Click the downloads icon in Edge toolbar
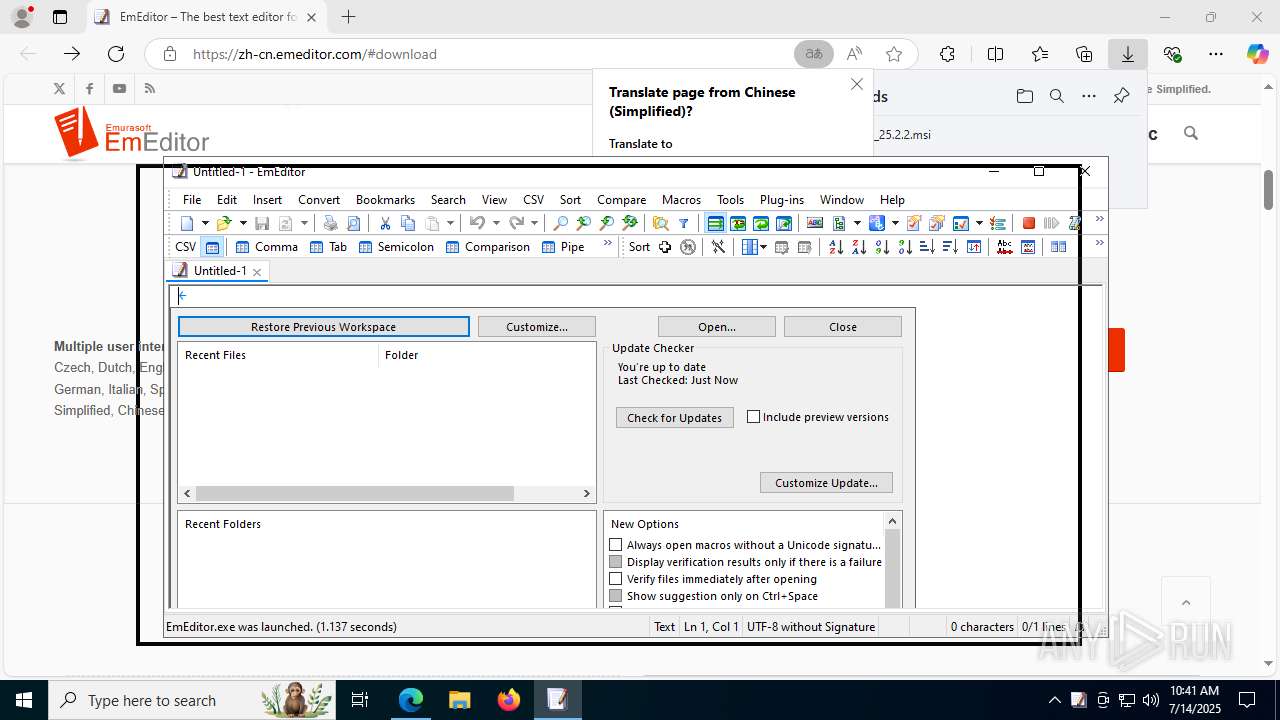Screen dimensions: 1280x720 click(1128, 54)
